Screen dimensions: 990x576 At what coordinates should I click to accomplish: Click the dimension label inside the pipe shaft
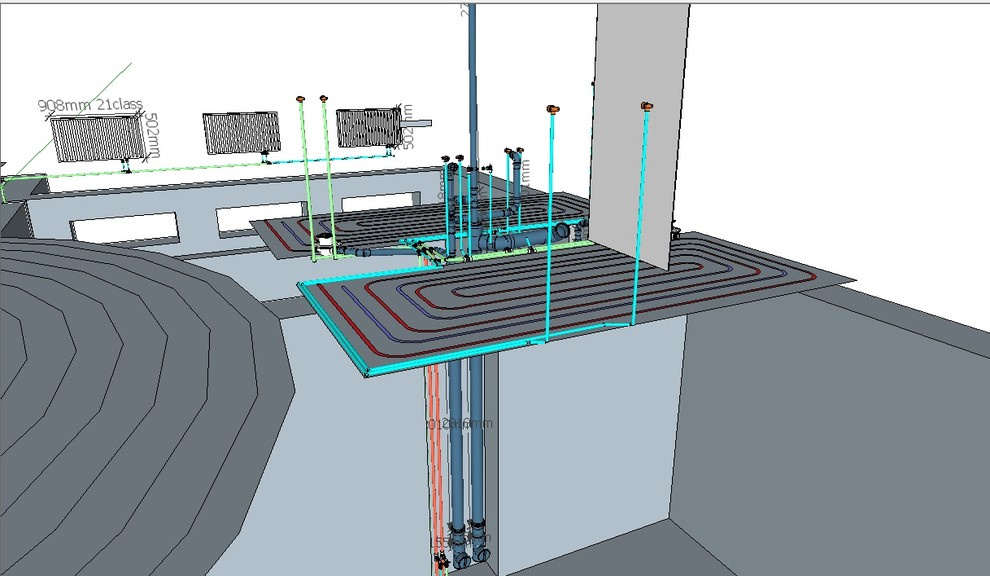pos(461,424)
